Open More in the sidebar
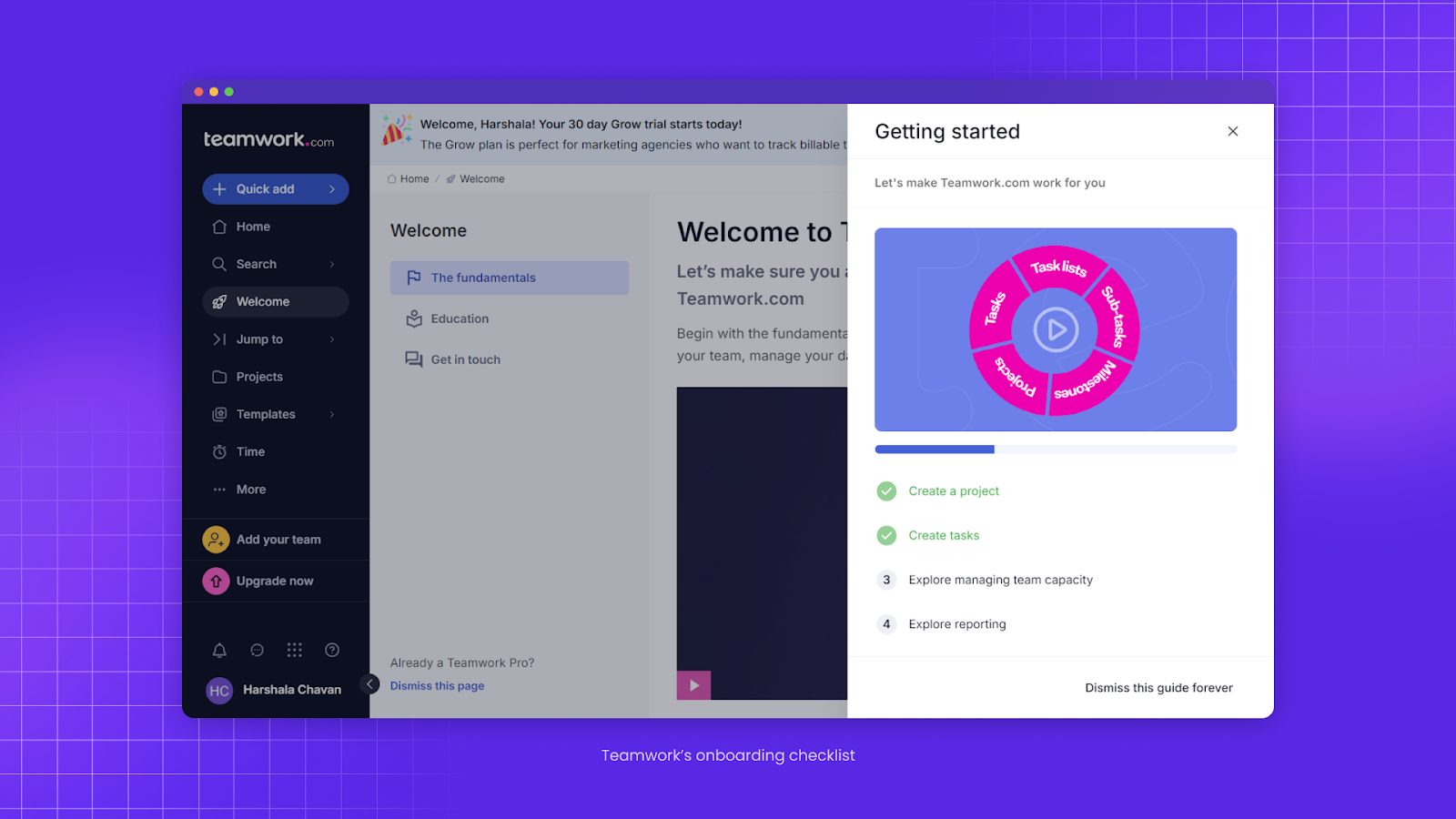Viewport: 1456px width, 819px height. pyautogui.click(x=276, y=490)
